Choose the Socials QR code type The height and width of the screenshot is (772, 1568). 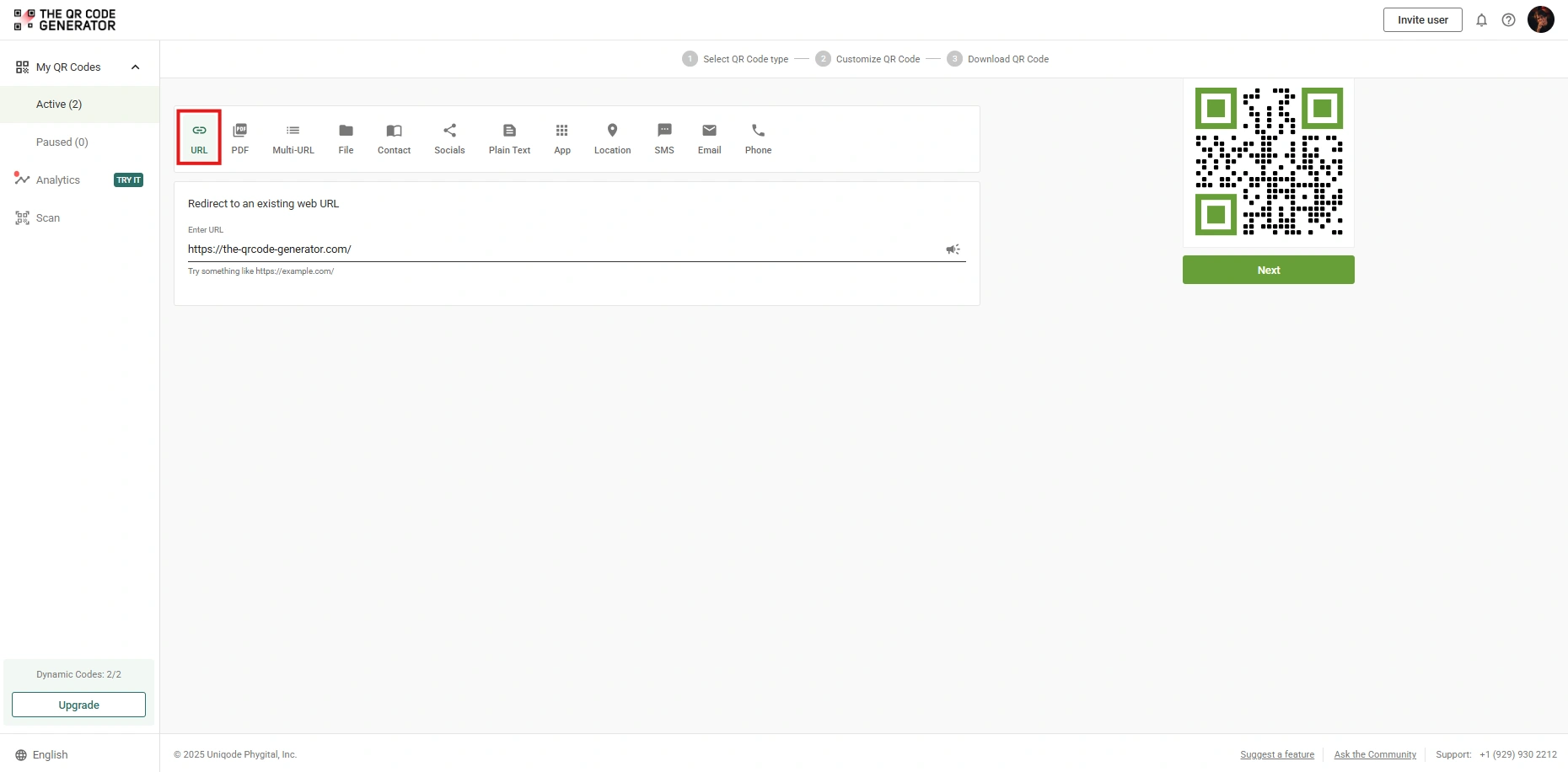(449, 138)
